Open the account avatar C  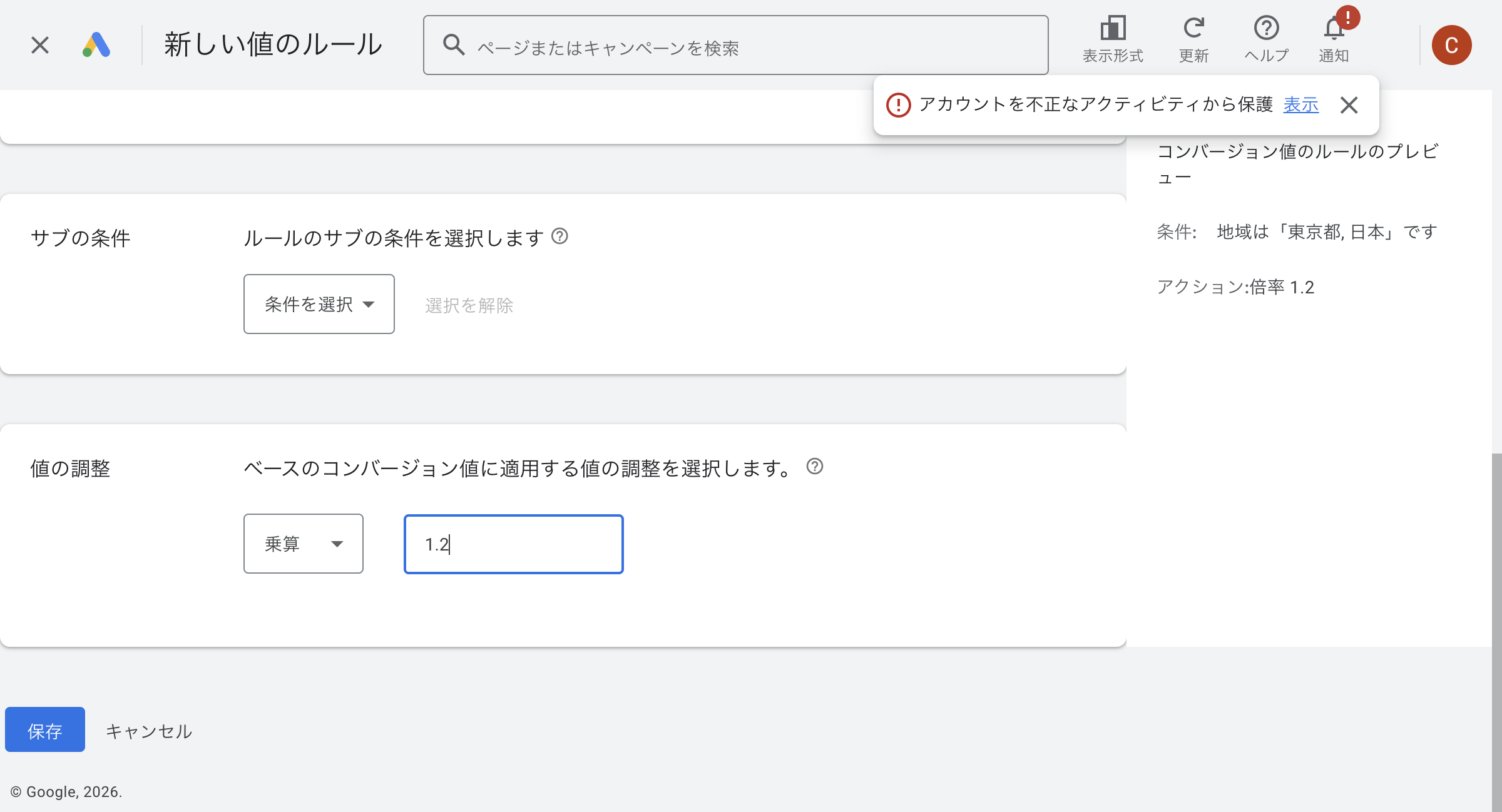1451,45
